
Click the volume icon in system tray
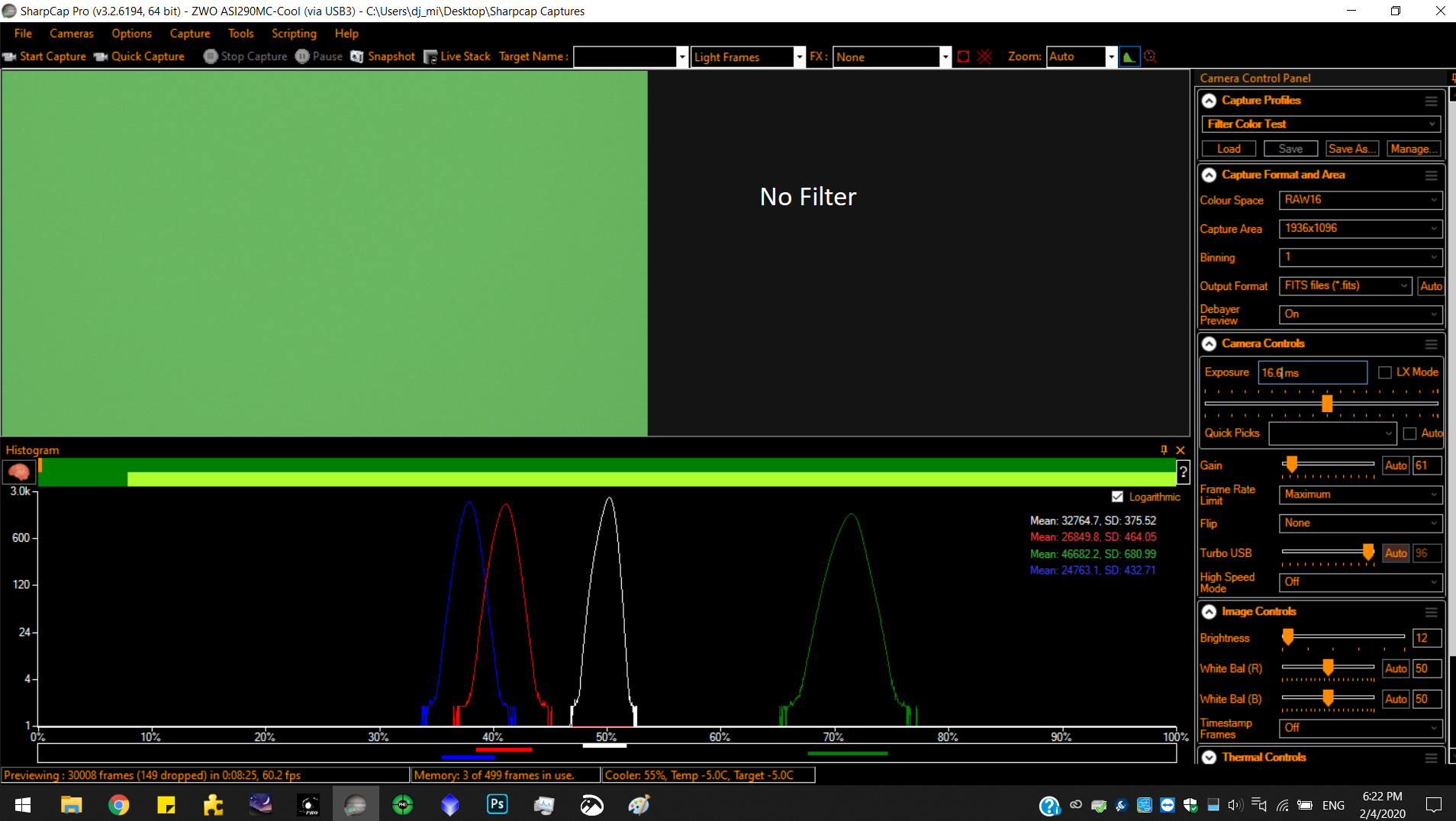point(1235,805)
